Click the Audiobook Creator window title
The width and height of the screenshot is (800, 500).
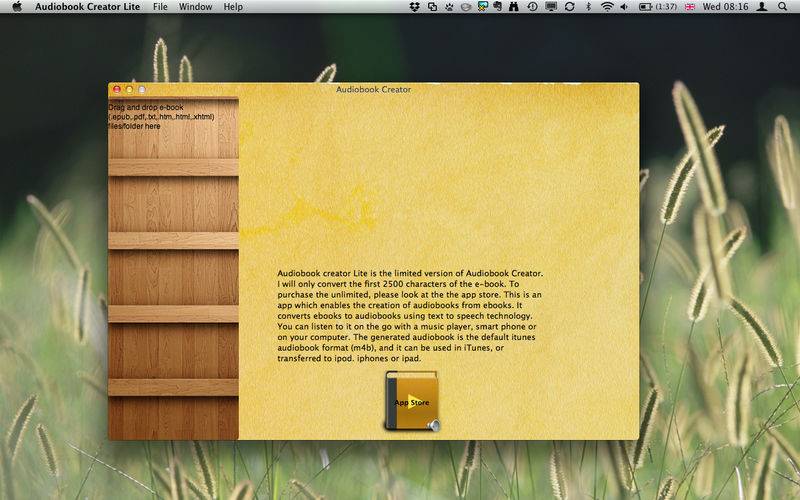pos(373,89)
